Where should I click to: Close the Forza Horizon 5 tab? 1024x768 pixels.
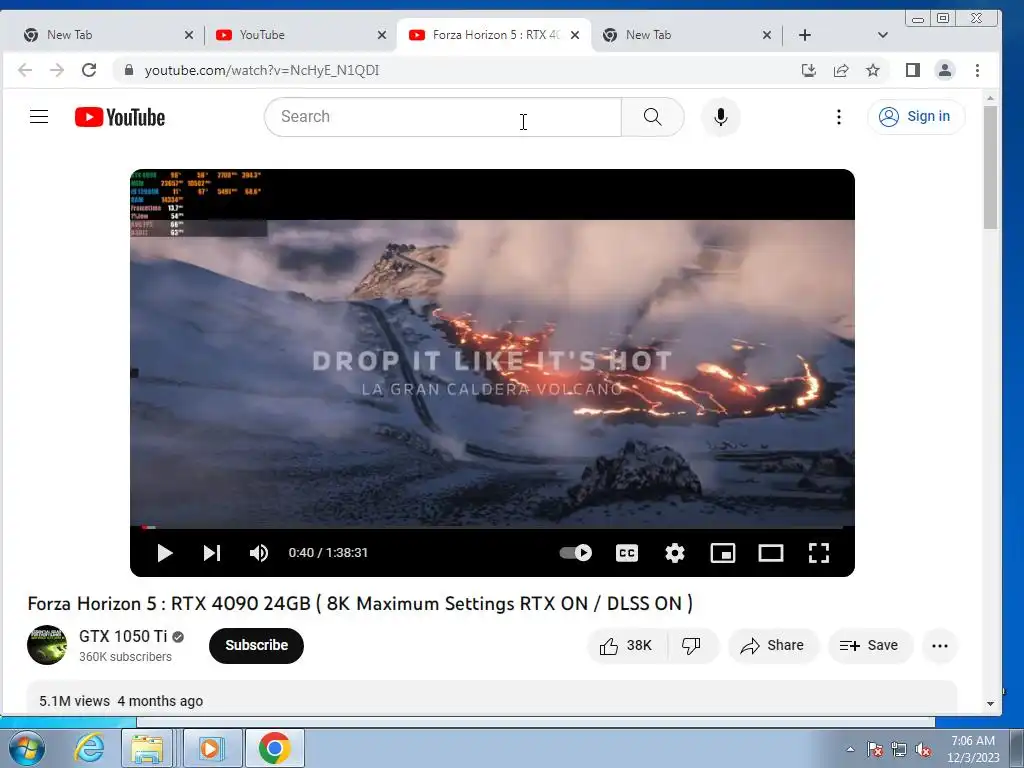click(575, 35)
